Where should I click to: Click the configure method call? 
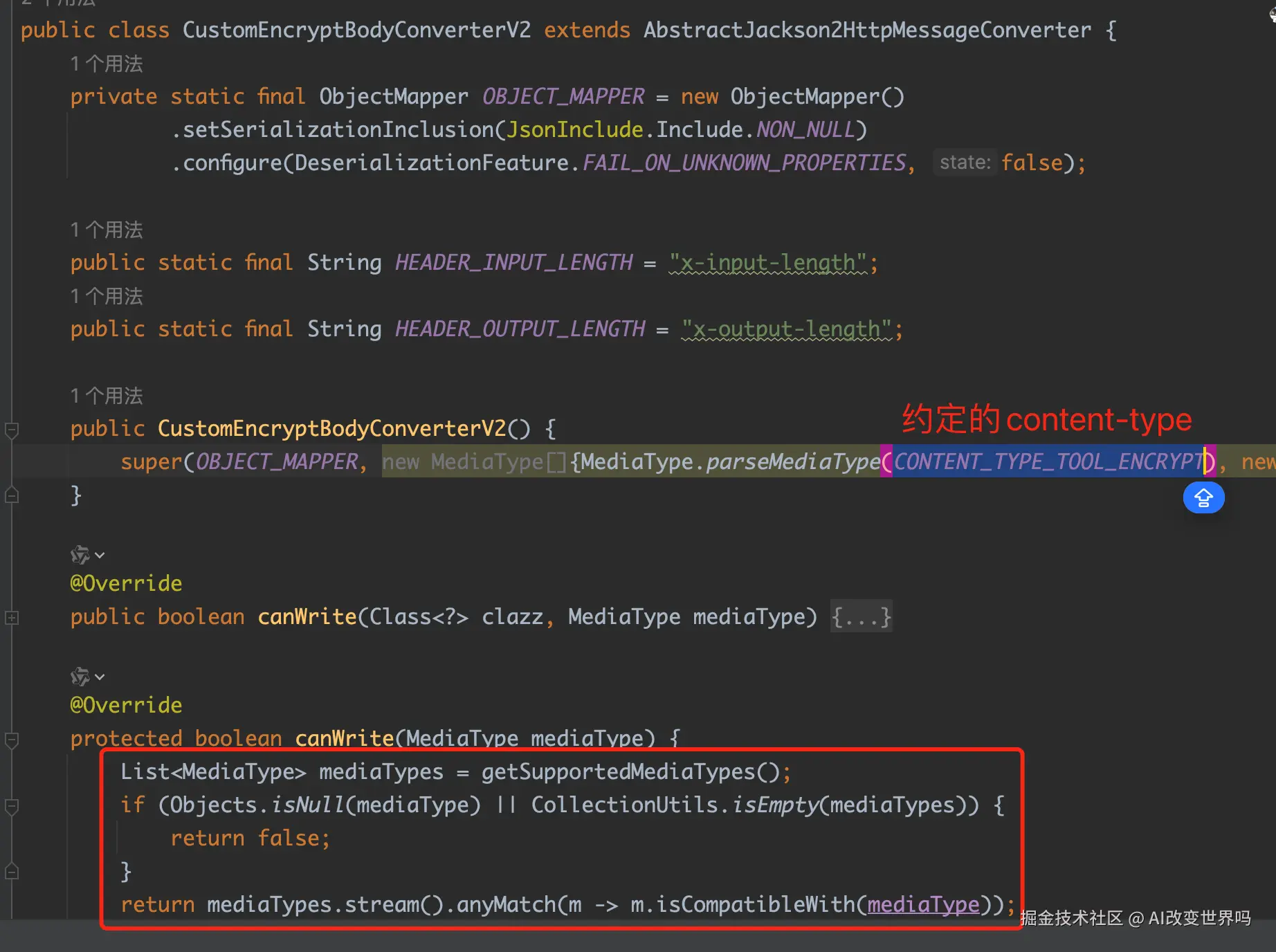pos(232,163)
